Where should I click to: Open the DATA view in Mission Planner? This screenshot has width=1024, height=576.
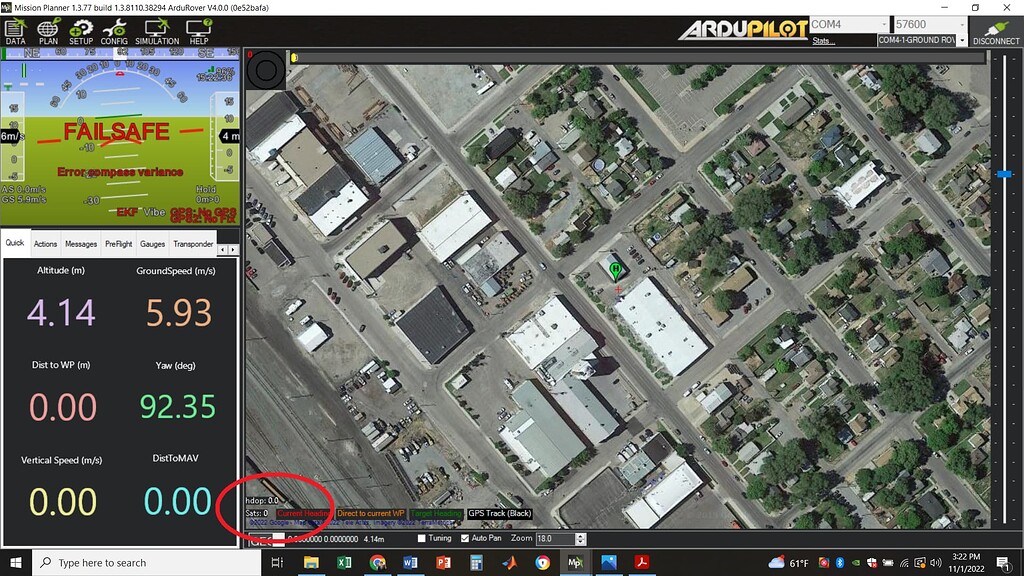coord(14,30)
